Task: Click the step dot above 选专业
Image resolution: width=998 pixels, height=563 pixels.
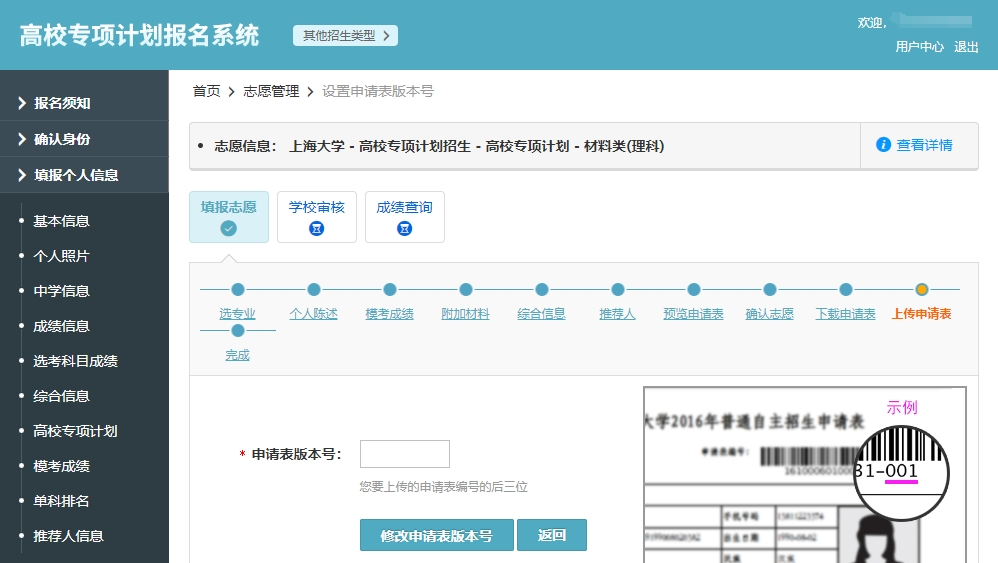Action: click(x=238, y=289)
